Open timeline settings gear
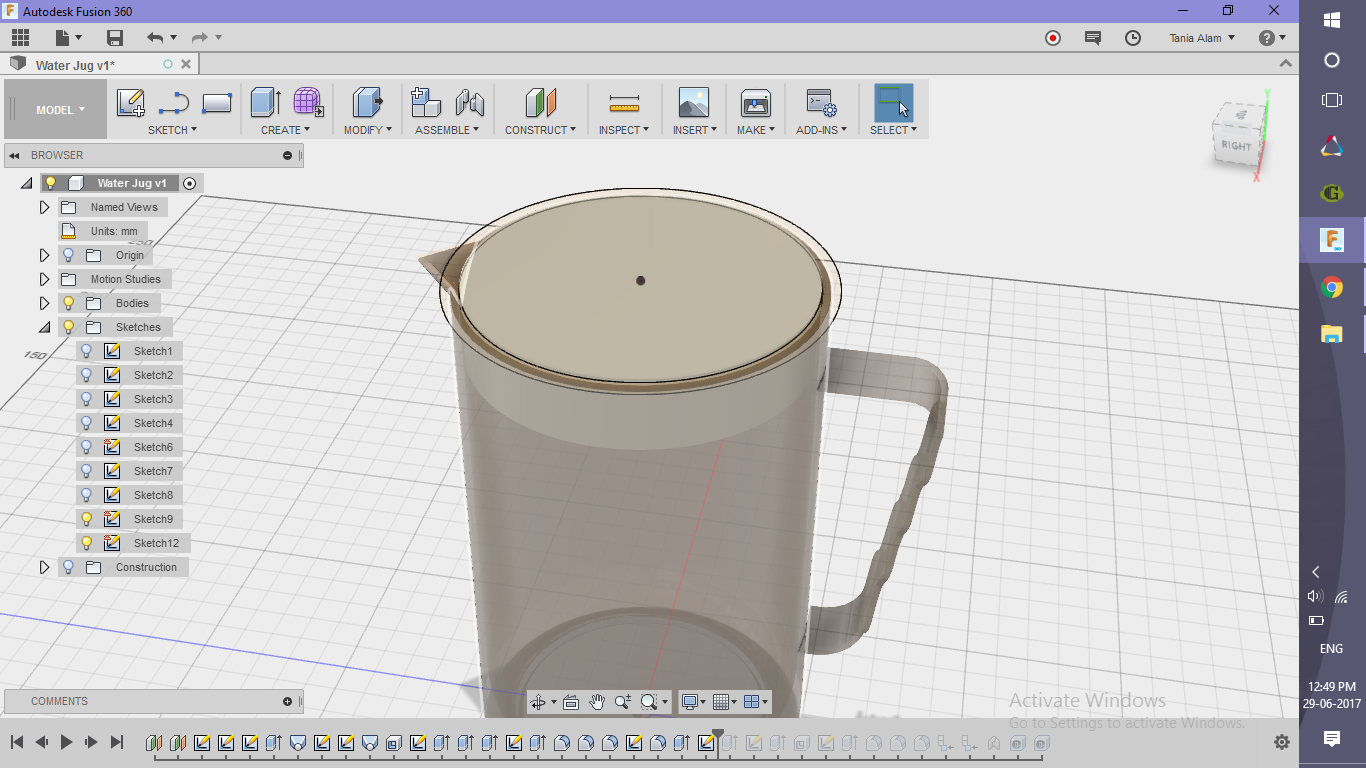1366x768 pixels. pyautogui.click(x=1282, y=742)
